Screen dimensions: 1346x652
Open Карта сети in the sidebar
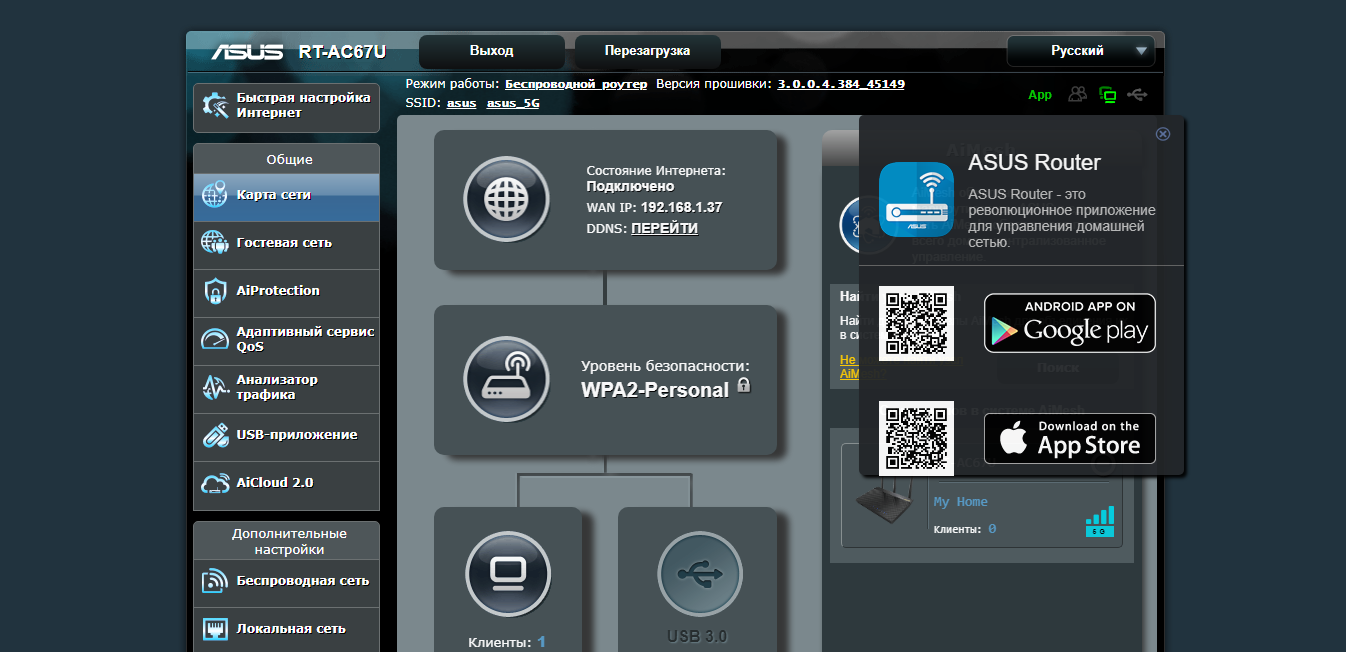tap(286, 196)
